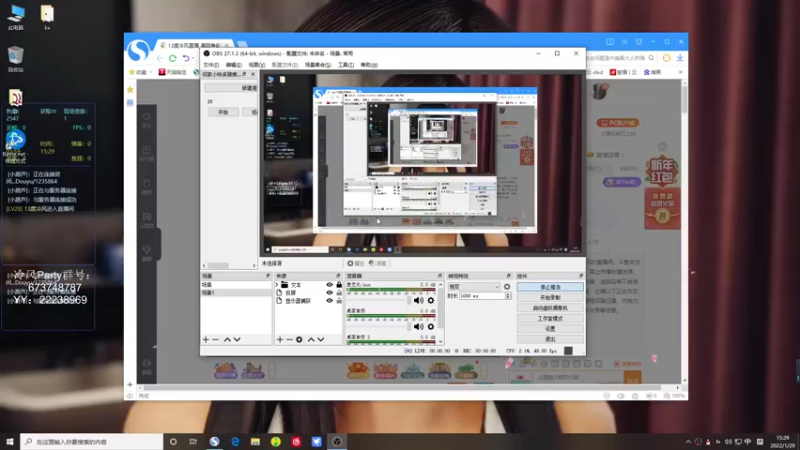This screenshot has height=450, width=800.
Task: Mute the 桌面音频 speaker icon
Action: point(418,327)
